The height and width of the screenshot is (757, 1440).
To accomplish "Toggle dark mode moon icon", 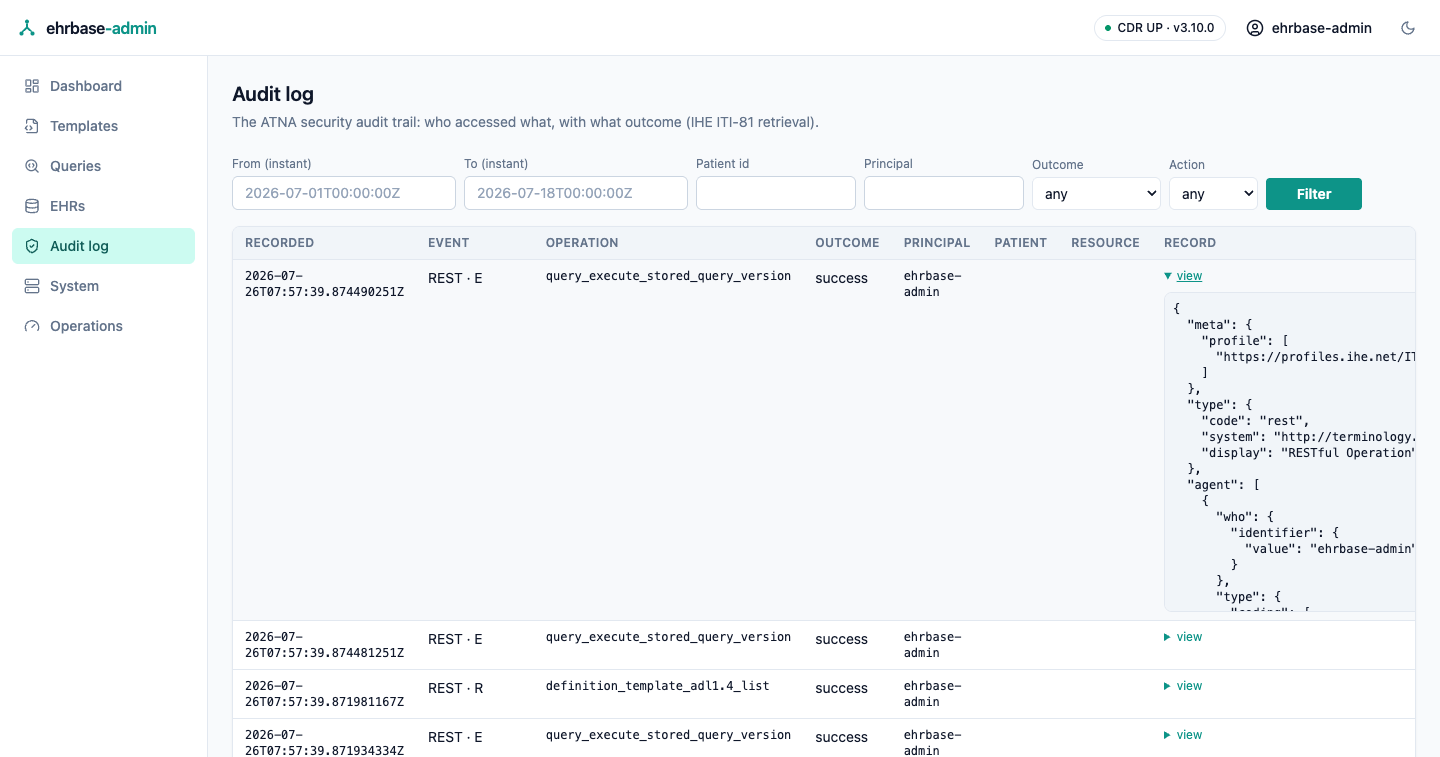I will 1408,28.
